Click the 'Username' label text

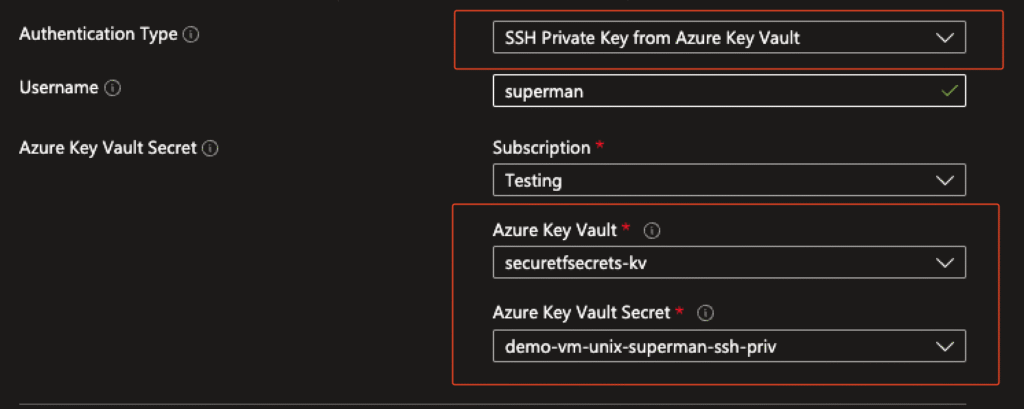click(x=59, y=88)
